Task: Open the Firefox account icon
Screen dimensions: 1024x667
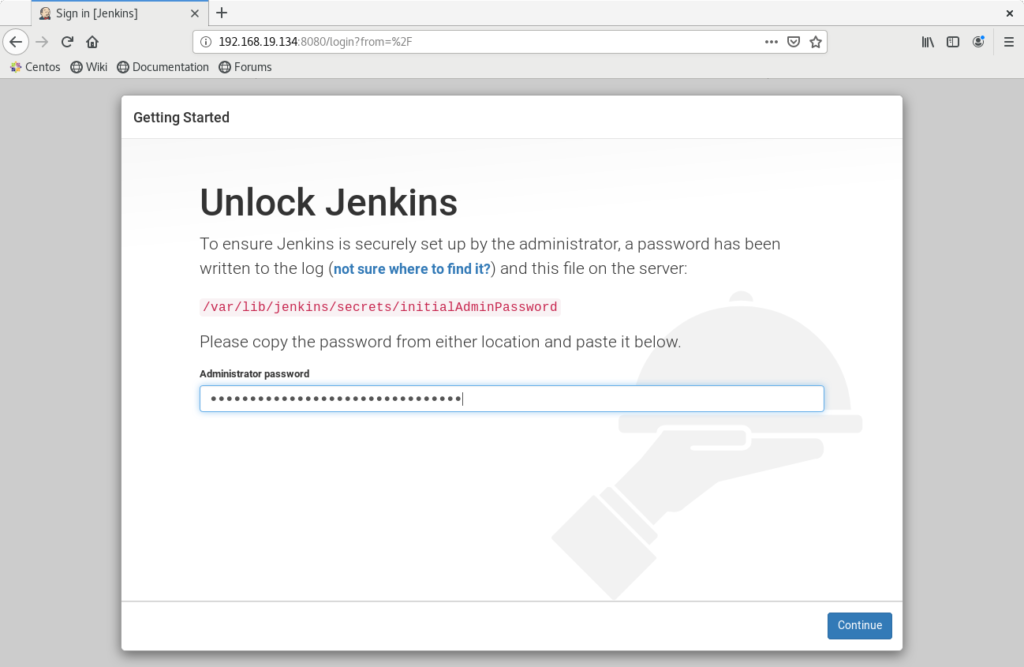Action: pyautogui.click(x=978, y=42)
